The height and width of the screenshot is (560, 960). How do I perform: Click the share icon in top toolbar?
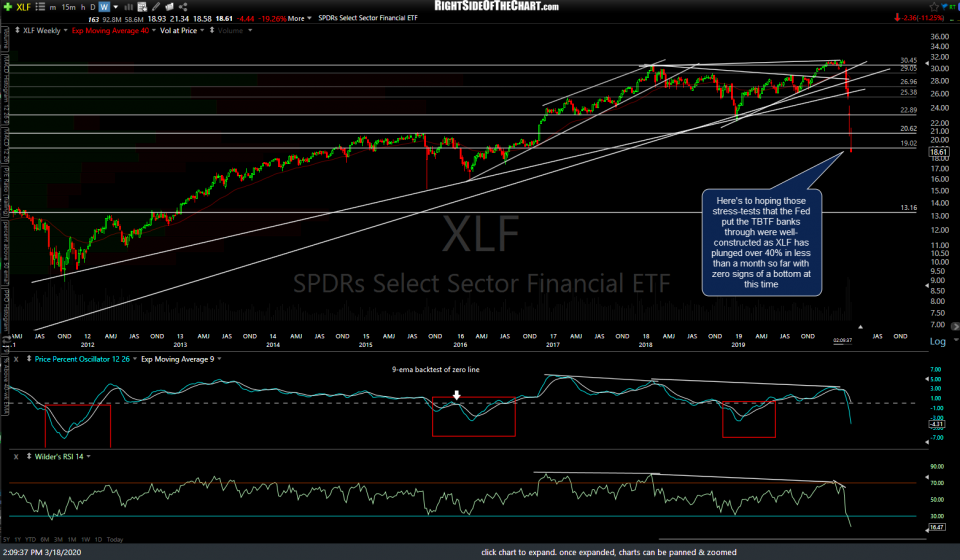coord(183,7)
